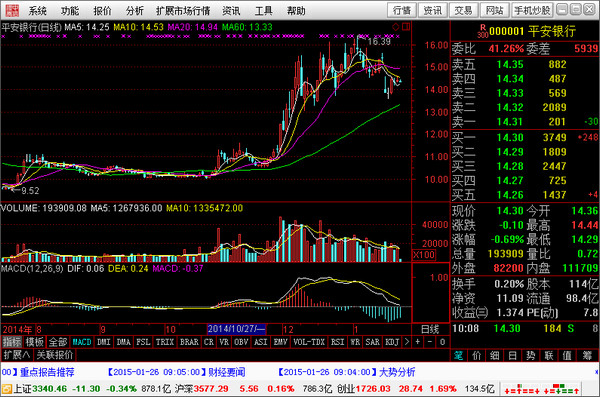Open the 工具 menu
600x397 pixels.
tap(264, 11)
